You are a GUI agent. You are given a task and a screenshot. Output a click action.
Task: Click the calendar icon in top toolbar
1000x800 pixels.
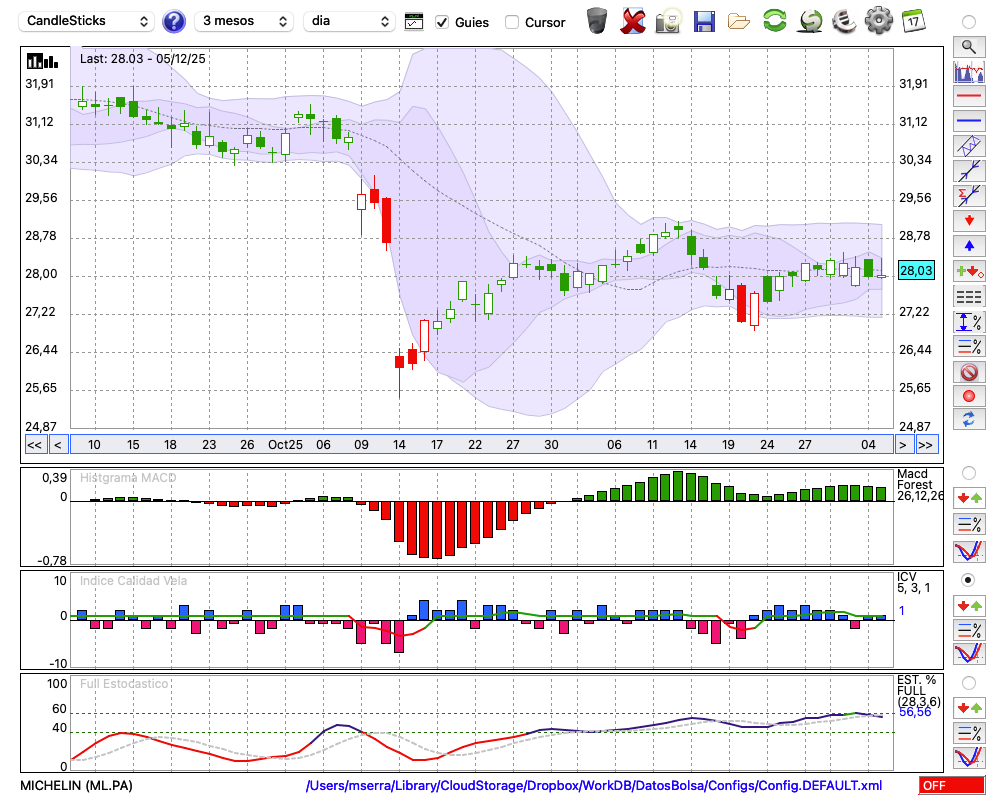pyautogui.click(x=913, y=21)
